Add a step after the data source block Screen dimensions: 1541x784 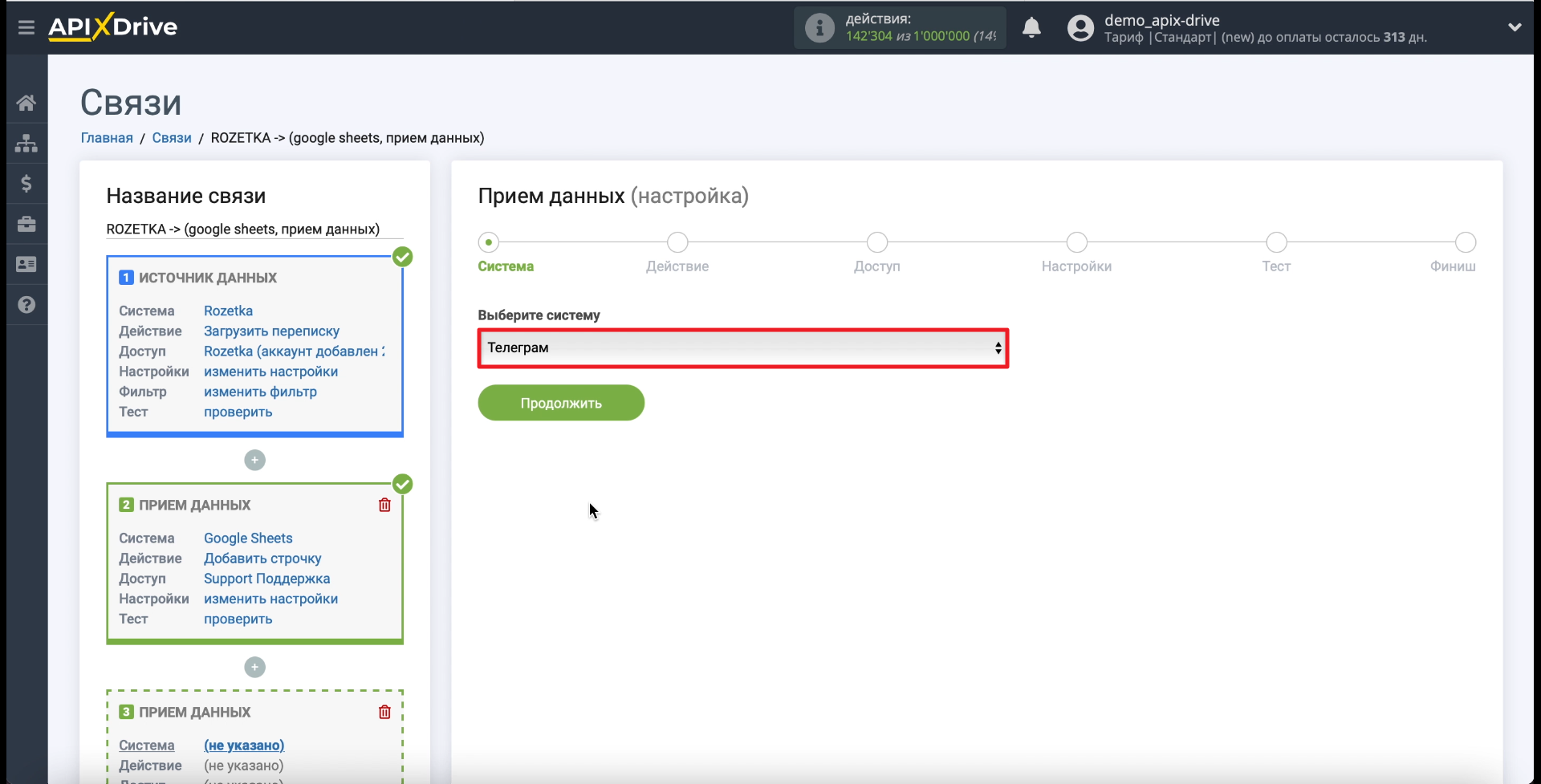(254, 460)
